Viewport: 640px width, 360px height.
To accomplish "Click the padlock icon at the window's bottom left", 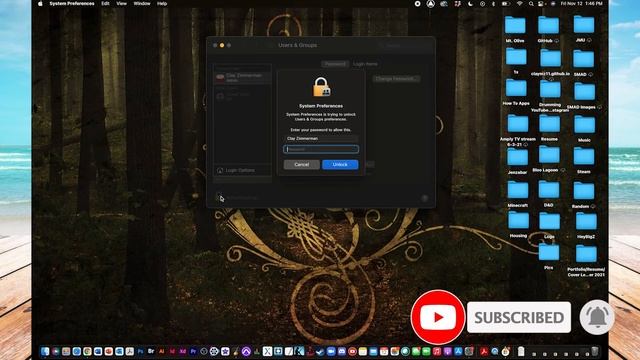I will [220, 198].
